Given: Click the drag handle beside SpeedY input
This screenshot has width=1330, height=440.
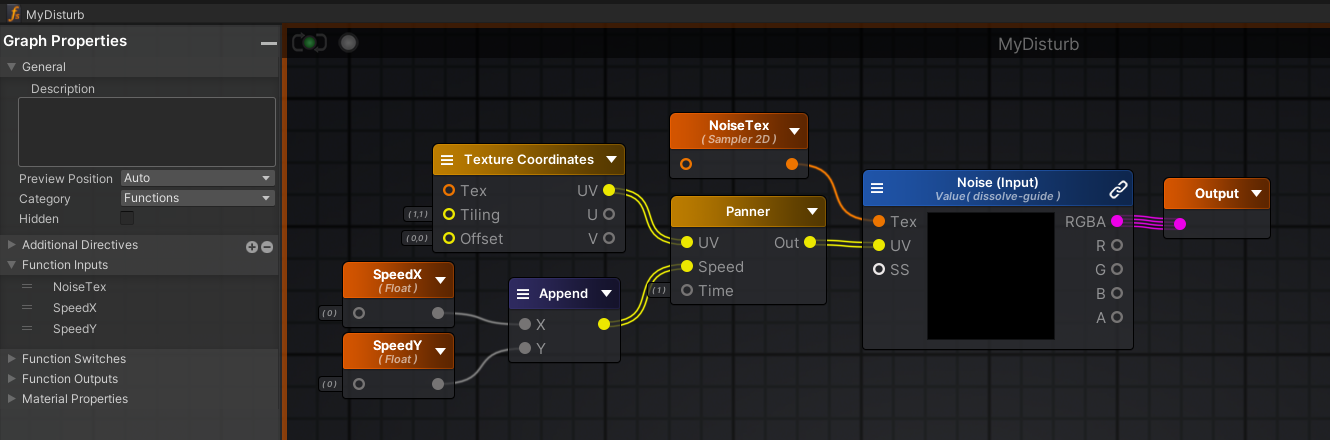Looking at the screenshot, I should [x=28, y=328].
